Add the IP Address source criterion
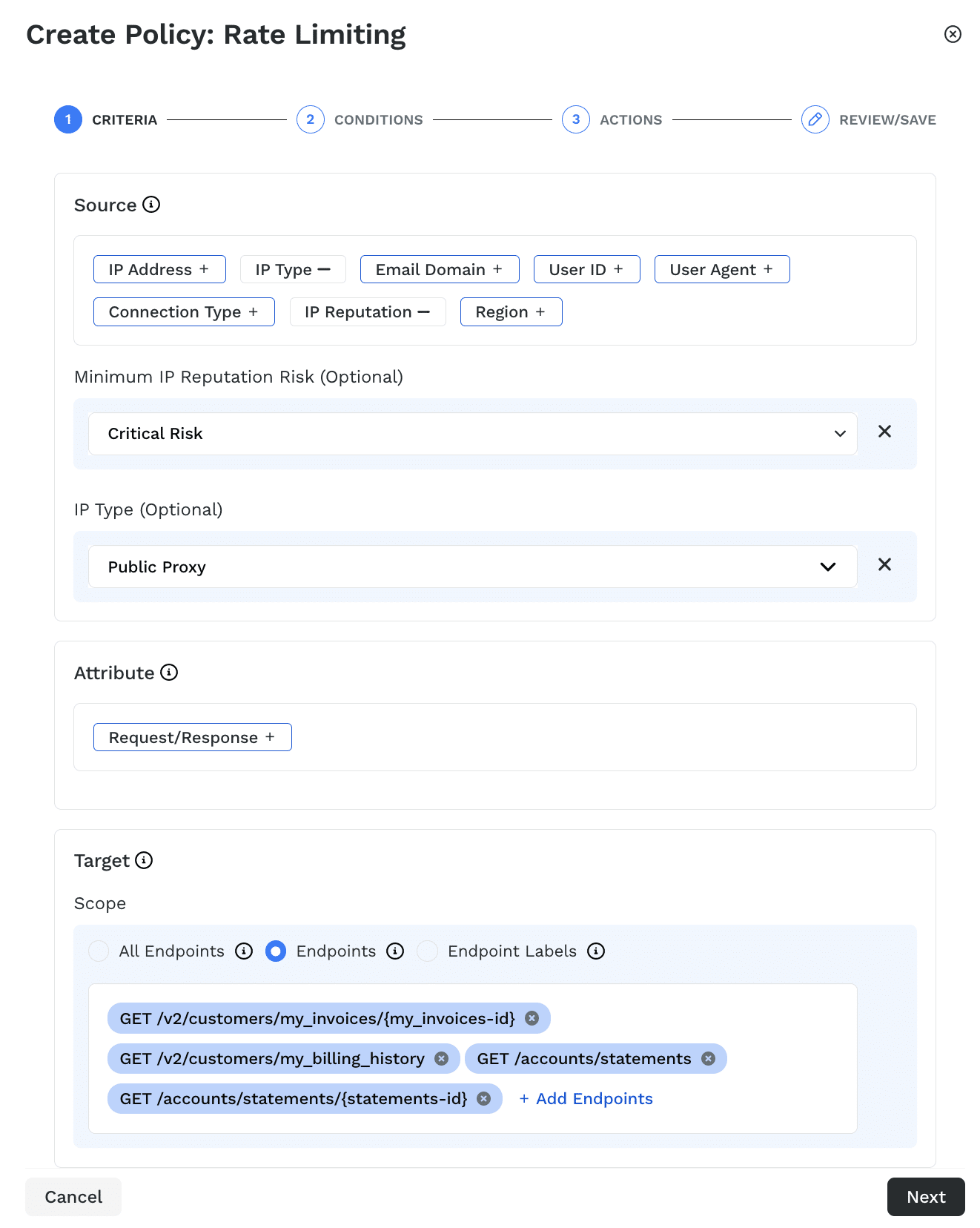Screen dimensions: 980x1228 159,270
